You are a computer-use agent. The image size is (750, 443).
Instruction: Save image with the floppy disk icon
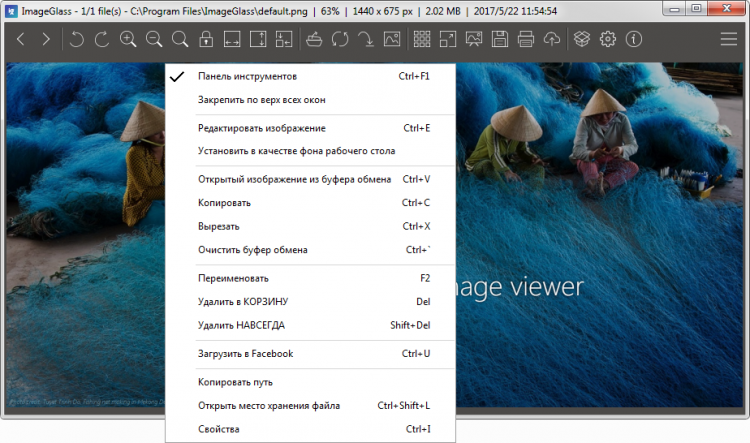[500, 39]
